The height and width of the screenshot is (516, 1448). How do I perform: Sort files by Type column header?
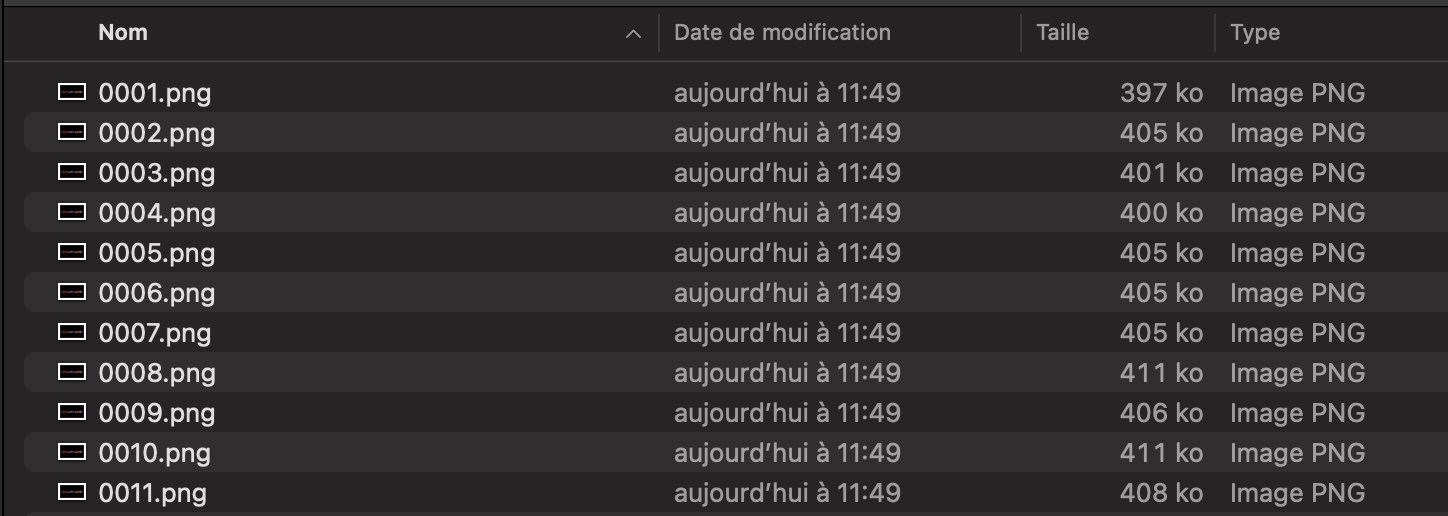point(1255,33)
